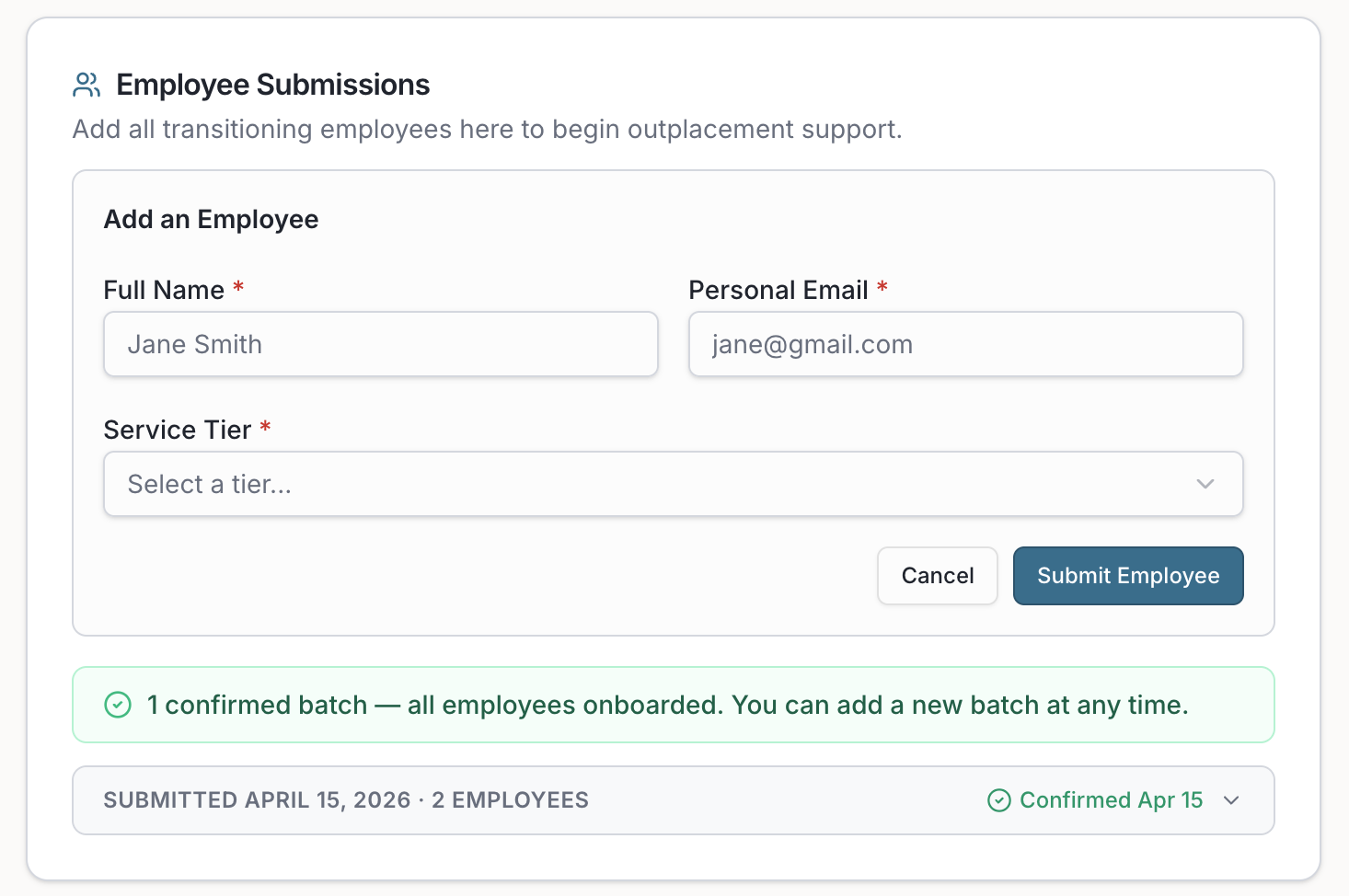
Task: Click the red asterisk beside Personal Email
Action: pyautogui.click(x=882, y=288)
